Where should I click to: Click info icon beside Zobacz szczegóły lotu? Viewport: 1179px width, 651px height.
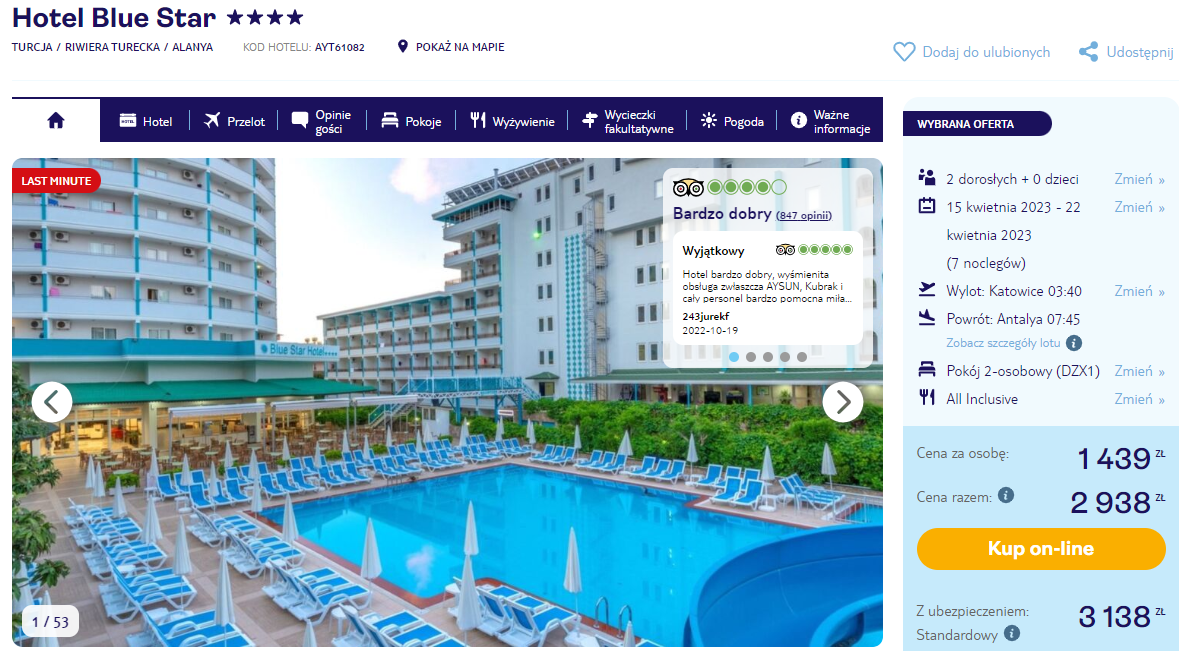(1074, 343)
